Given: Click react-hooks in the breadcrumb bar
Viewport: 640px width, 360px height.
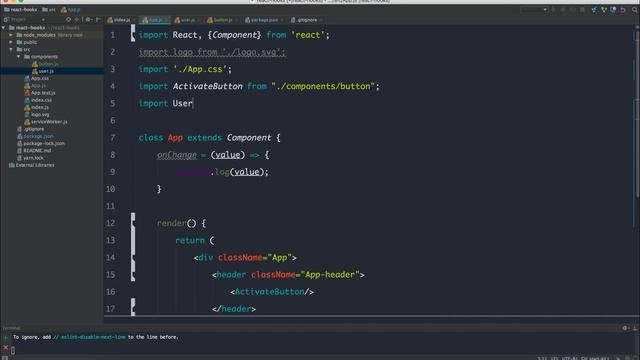Looking at the screenshot, I should pos(20,9).
